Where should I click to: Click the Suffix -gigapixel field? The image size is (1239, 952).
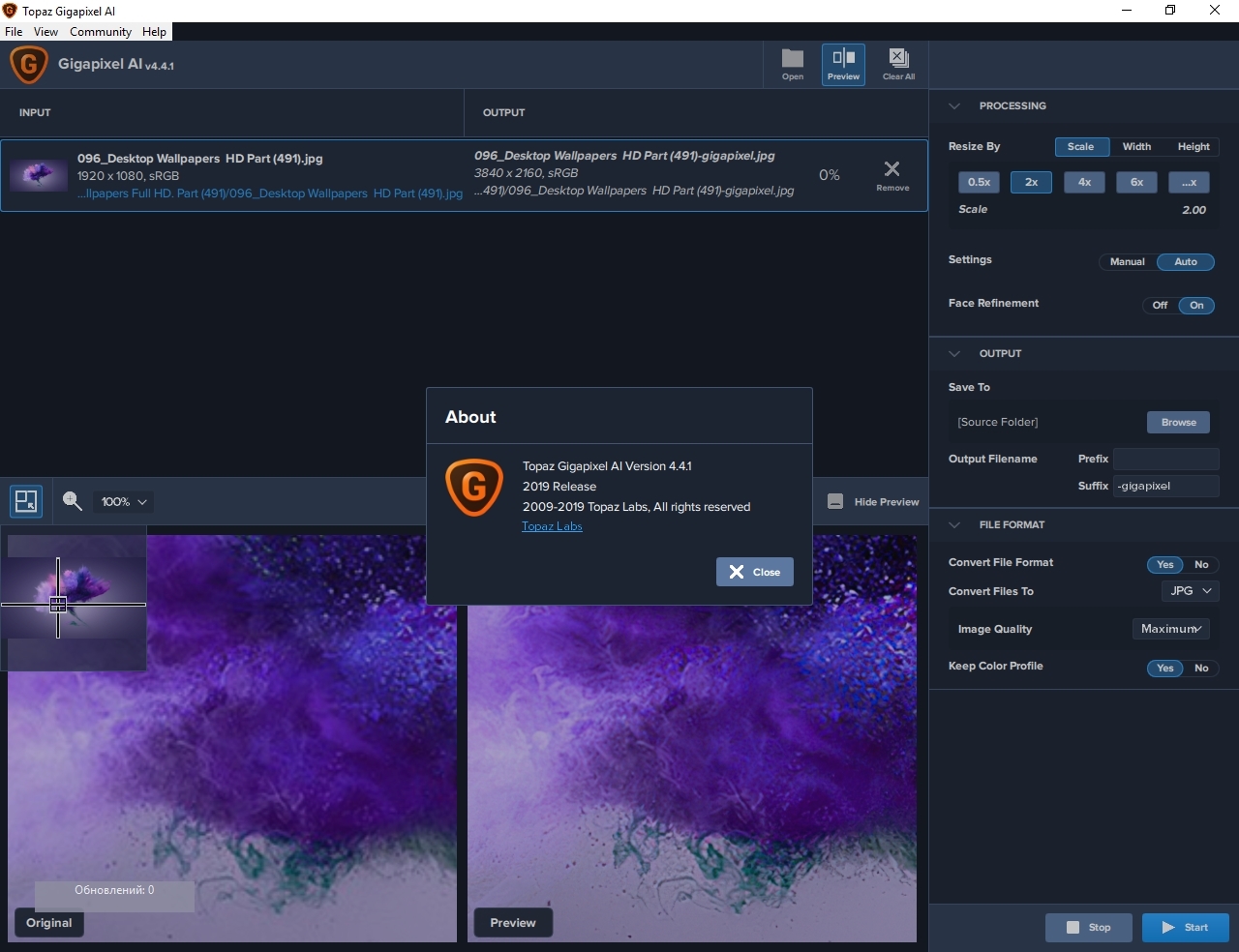pyautogui.click(x=1166, y=487)
